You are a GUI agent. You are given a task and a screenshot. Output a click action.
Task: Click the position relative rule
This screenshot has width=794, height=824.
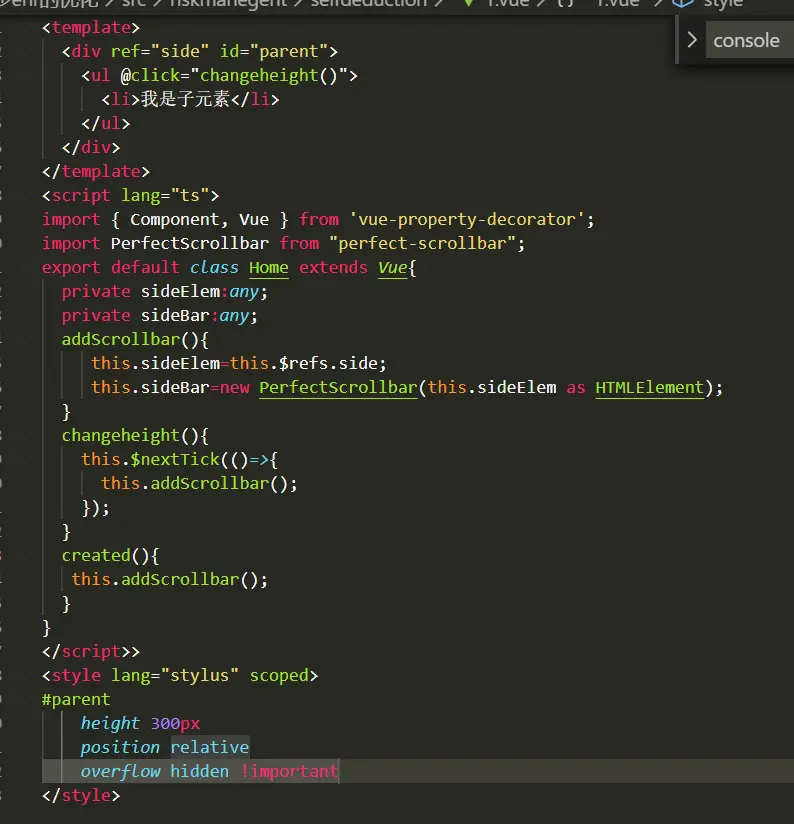click(165, 747)
